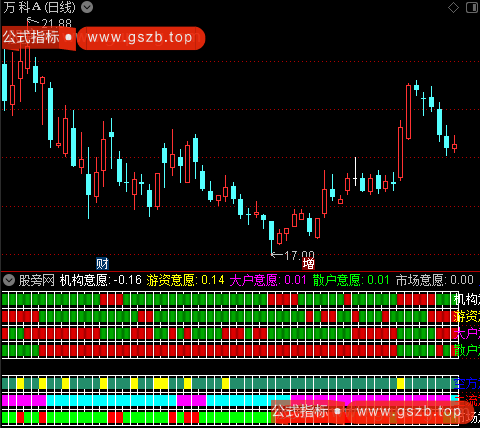The height and width of the screenshot is (428, 480).
Task: Click the 21.88 high price label
Action: click(57, 23)
